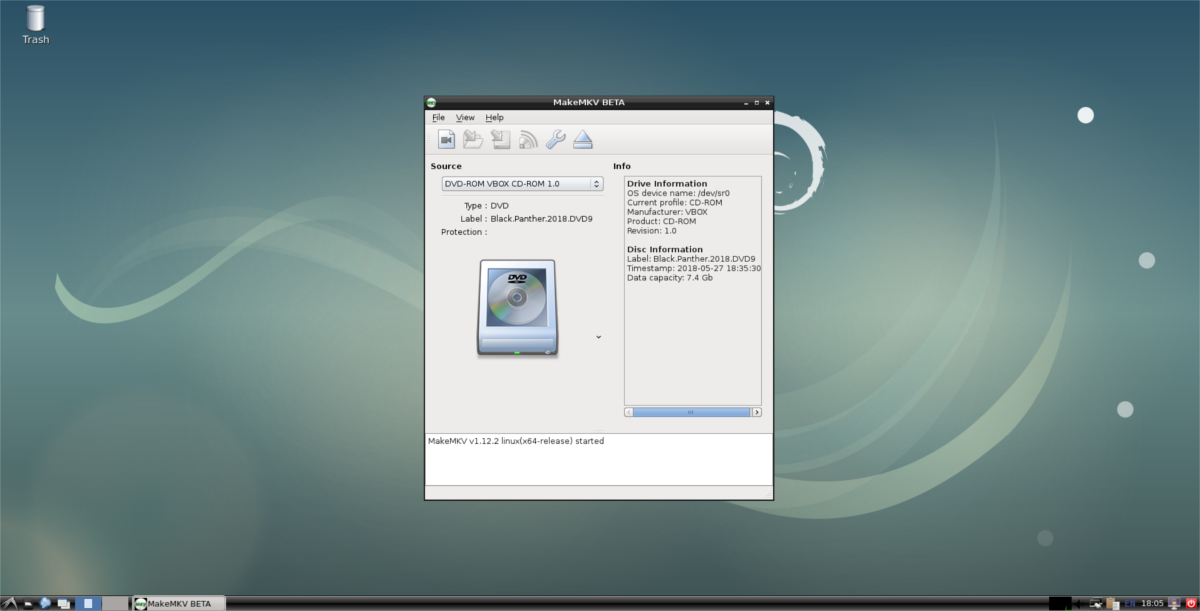
Task: Open the File menu
Action: tap(438, 117)
